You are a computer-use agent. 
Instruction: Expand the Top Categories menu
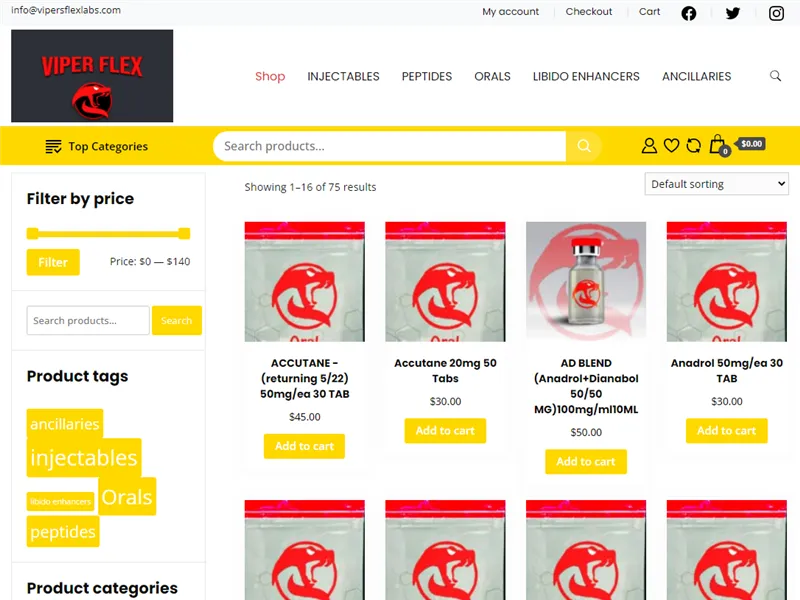coord(96,146)
